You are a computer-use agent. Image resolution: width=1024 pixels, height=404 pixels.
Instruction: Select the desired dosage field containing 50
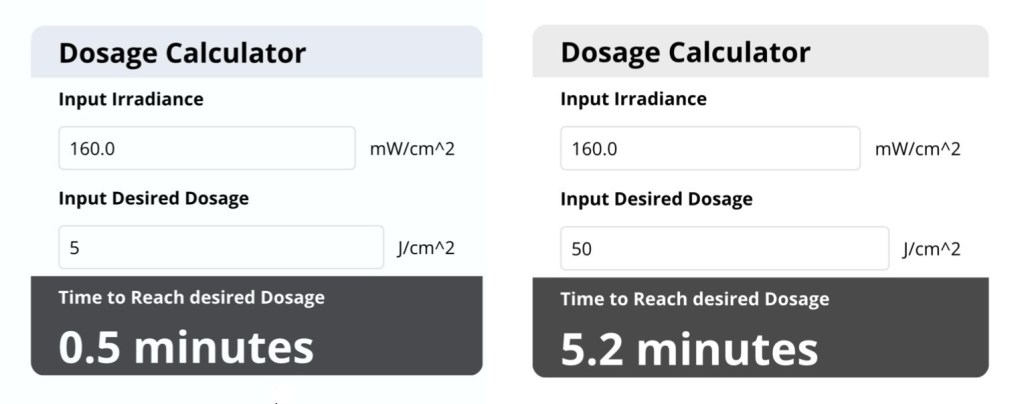point(724,249)
